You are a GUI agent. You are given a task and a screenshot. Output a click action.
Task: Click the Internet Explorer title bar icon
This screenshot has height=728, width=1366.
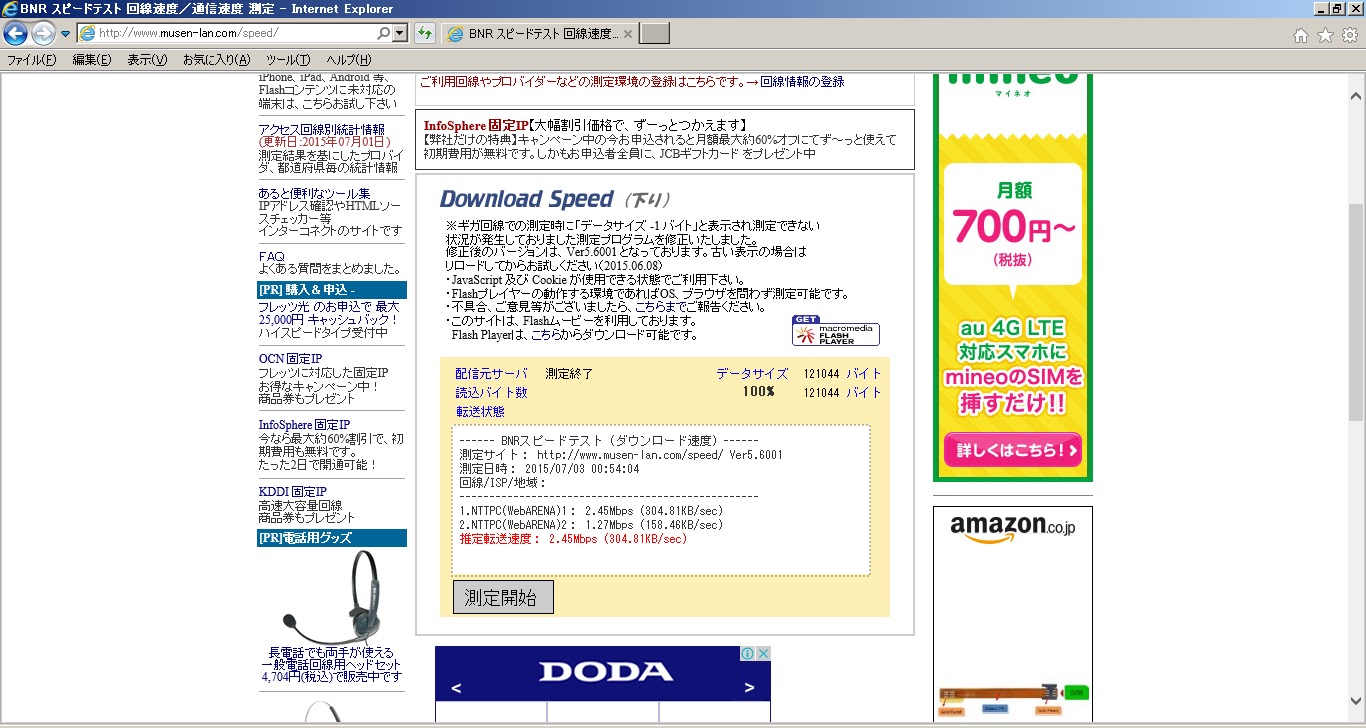click(x=10, y=9)
